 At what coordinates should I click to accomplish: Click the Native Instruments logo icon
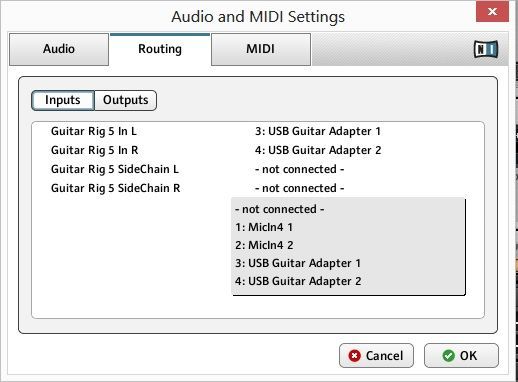pos(486,49)
